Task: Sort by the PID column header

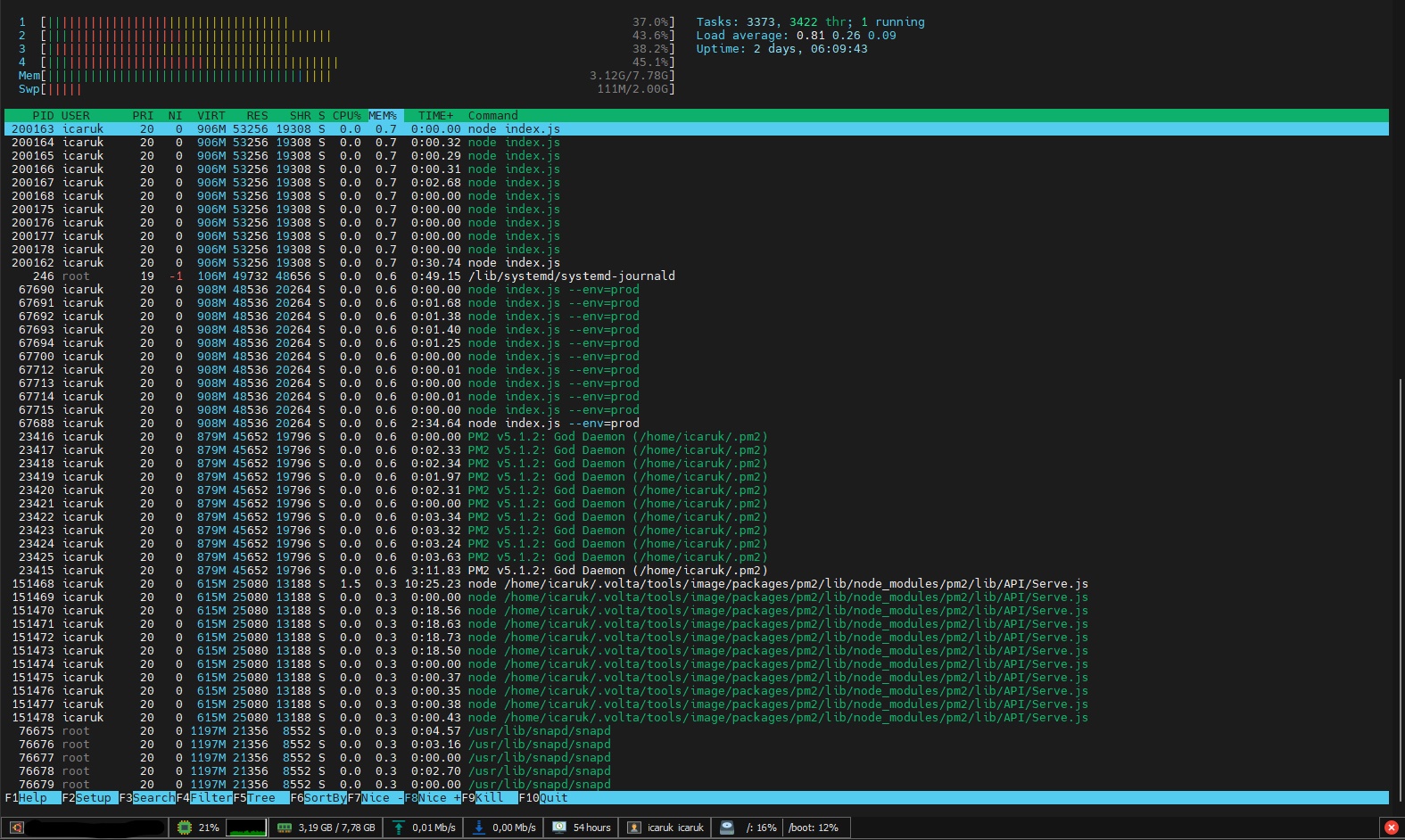Action: [x=43, y=116]
